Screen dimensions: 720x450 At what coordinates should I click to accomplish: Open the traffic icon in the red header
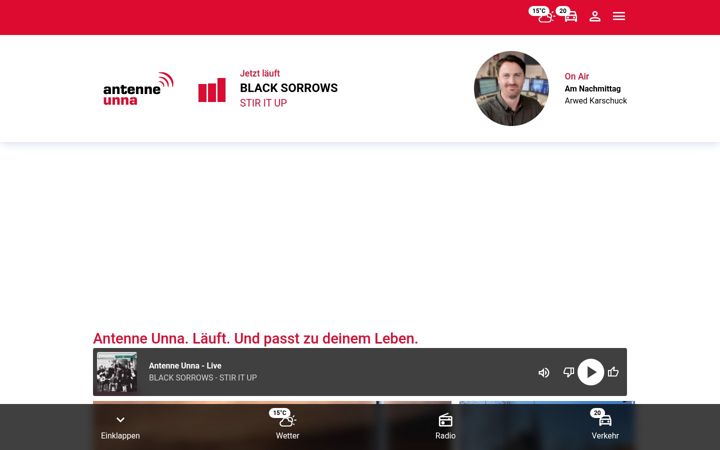[x=568, y=15]
